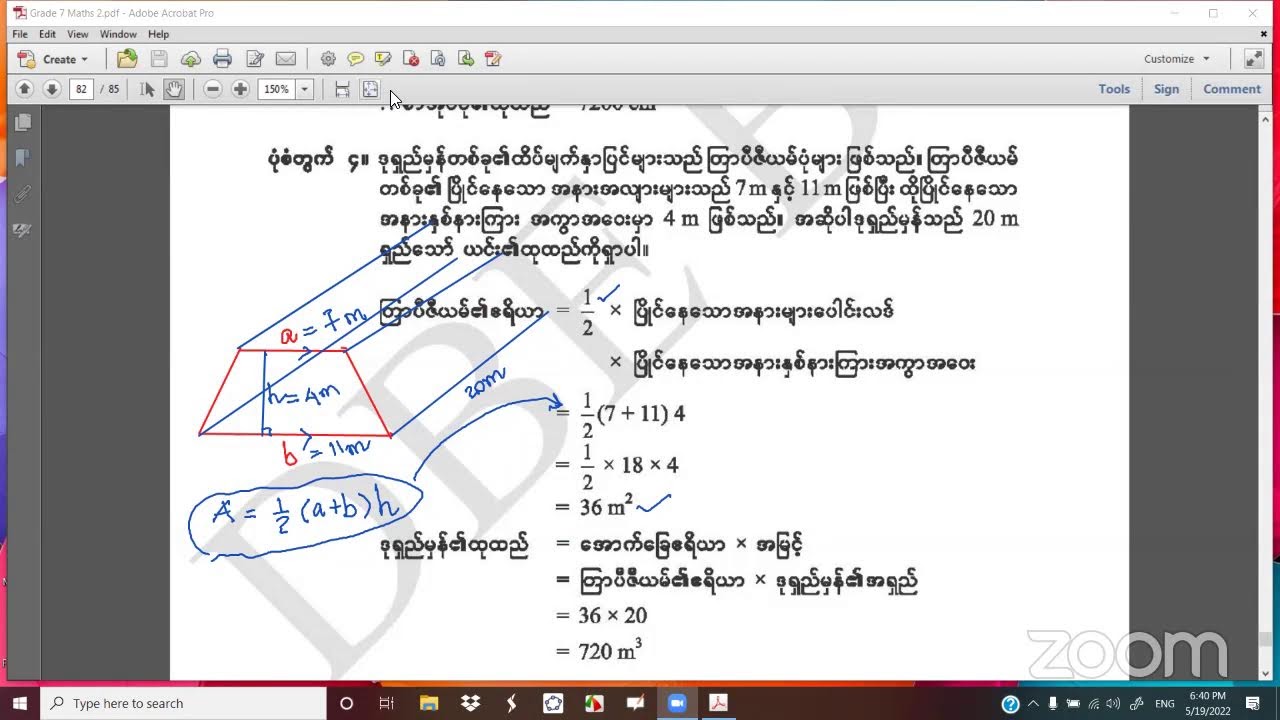Click the volume speaker tray icon
The image size is (1280, 720).
tap(1114, 703)
